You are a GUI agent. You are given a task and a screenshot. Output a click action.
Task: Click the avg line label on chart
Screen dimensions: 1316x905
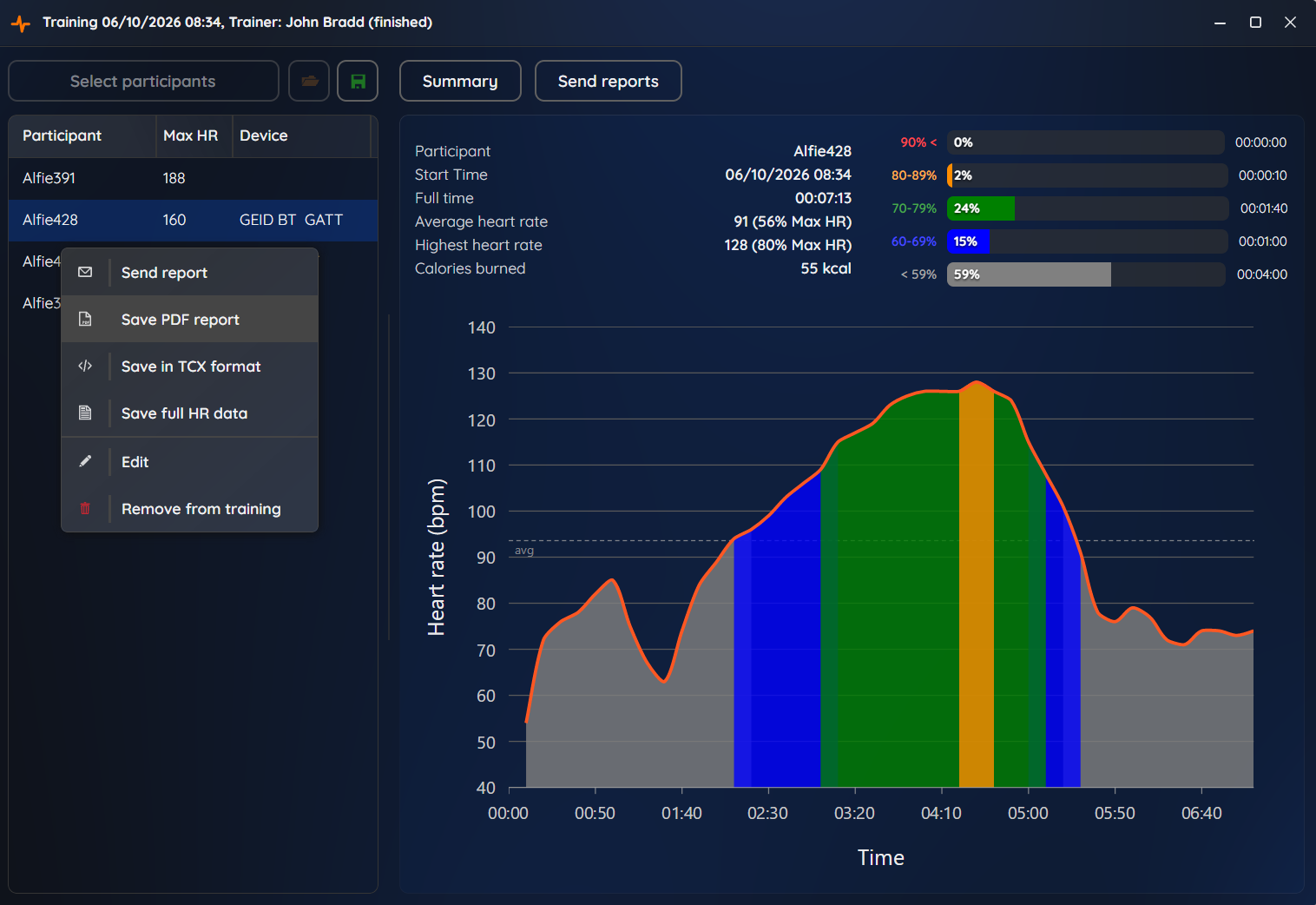pos(524,551)
